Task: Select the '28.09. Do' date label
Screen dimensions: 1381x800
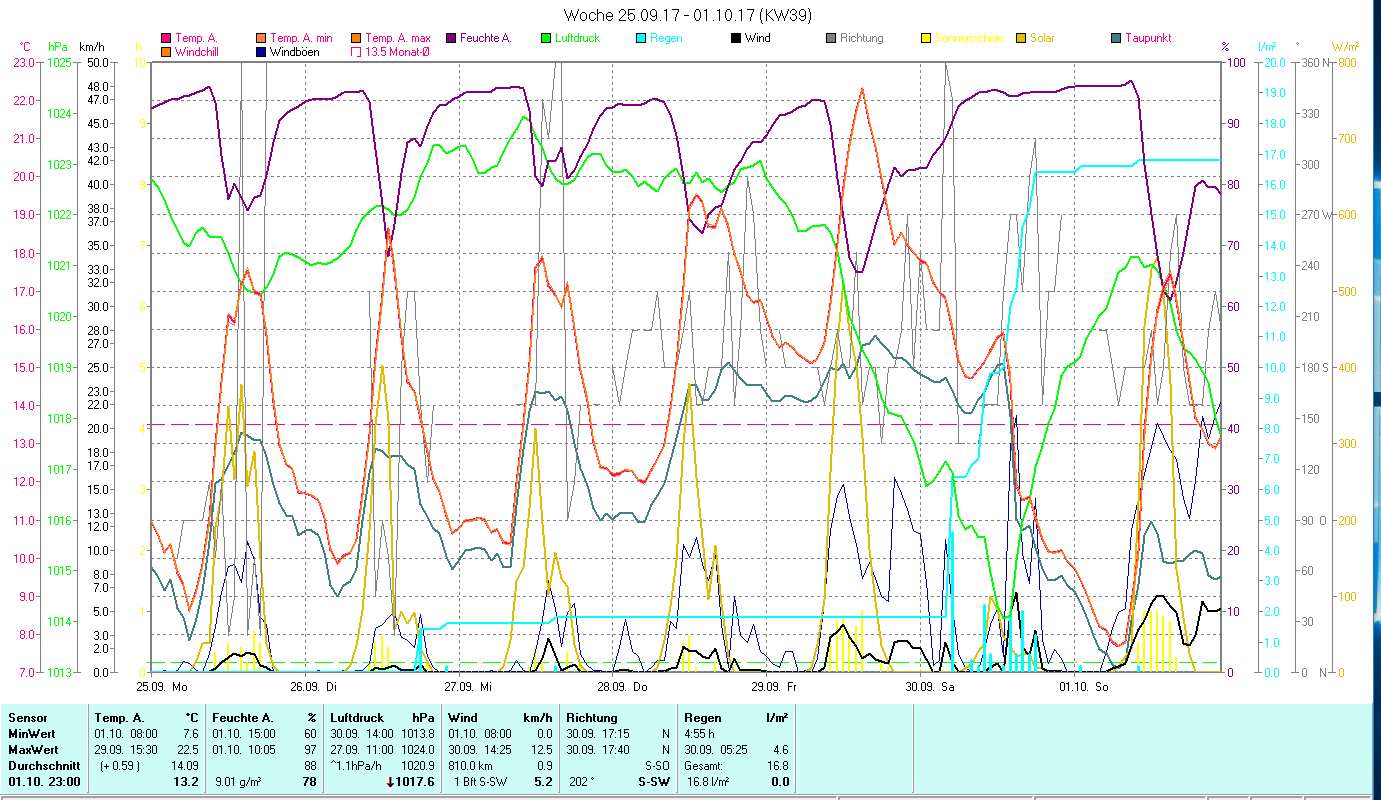Action: [x=623, y=687]
